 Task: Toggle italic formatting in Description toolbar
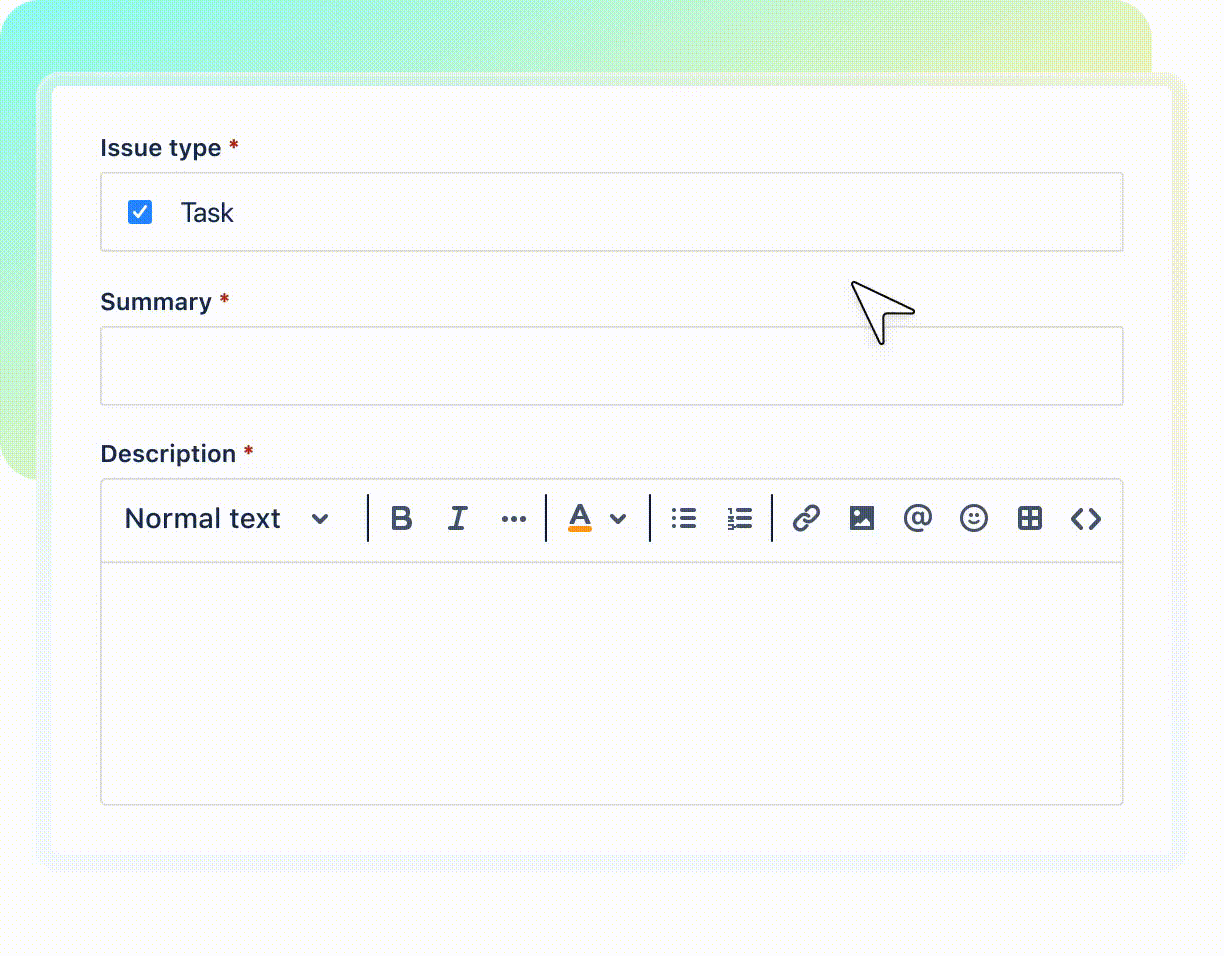[x=457, y=518]
